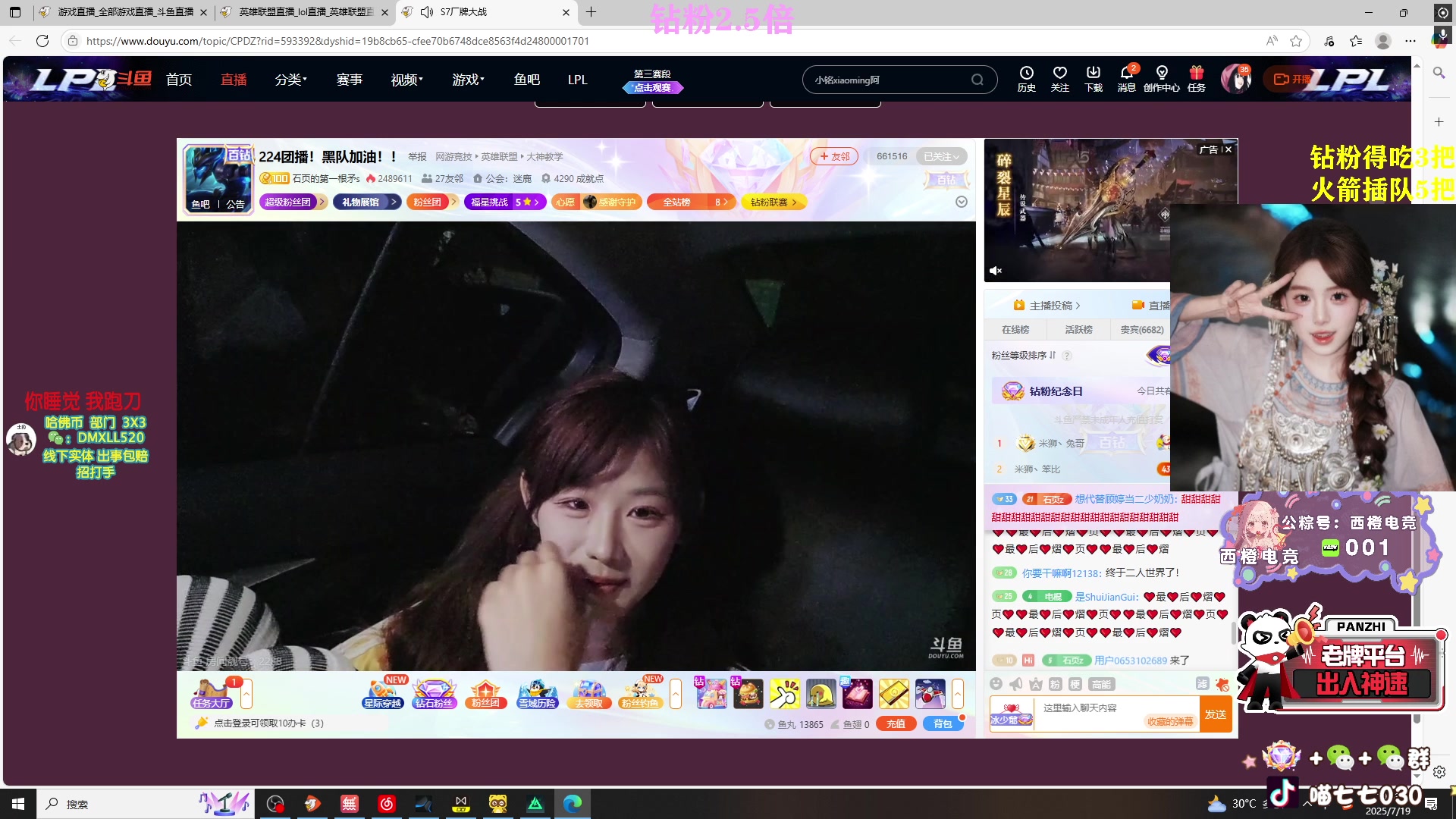Expand the 分类 dropdown menu

click(x=290, y=80)
